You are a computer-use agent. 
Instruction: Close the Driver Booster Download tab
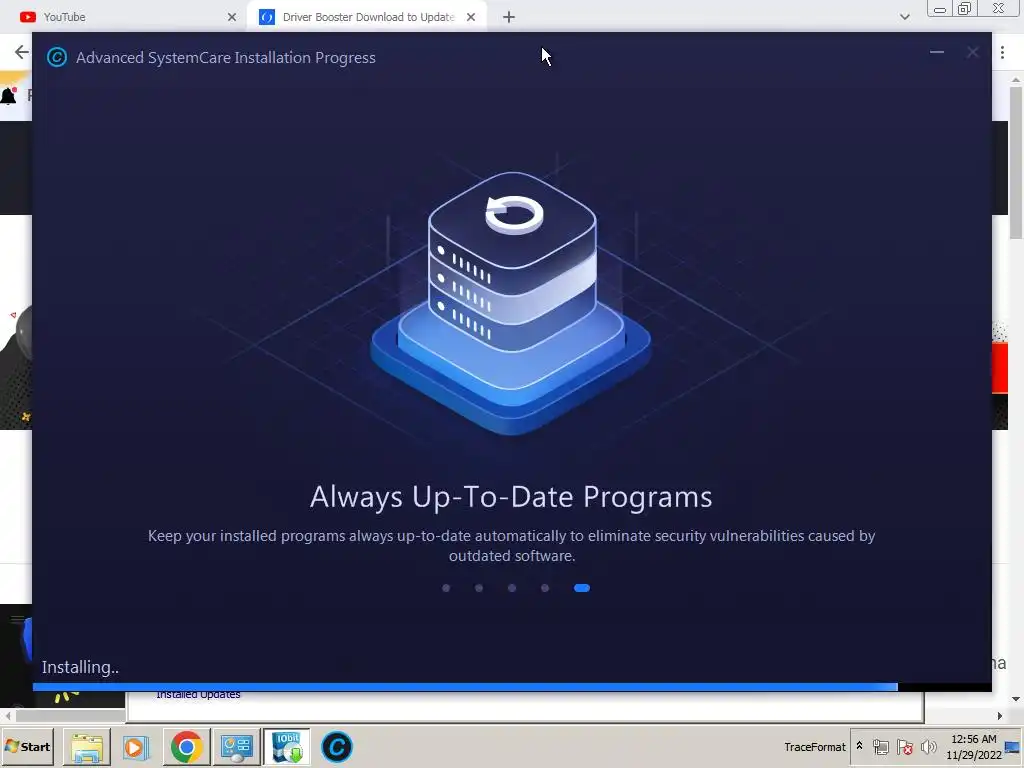[x=471, y=17]
